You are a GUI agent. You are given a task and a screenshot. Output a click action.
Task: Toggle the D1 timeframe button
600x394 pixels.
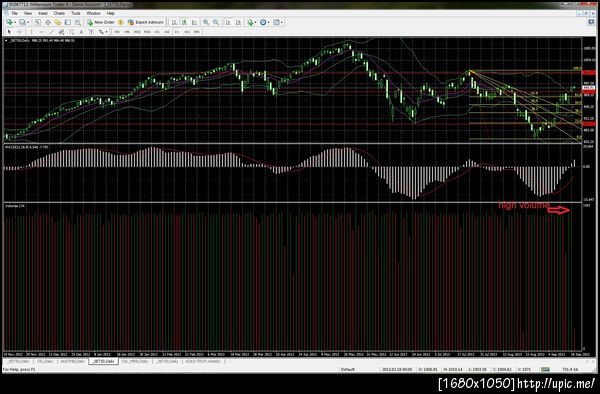coord(177,32)
